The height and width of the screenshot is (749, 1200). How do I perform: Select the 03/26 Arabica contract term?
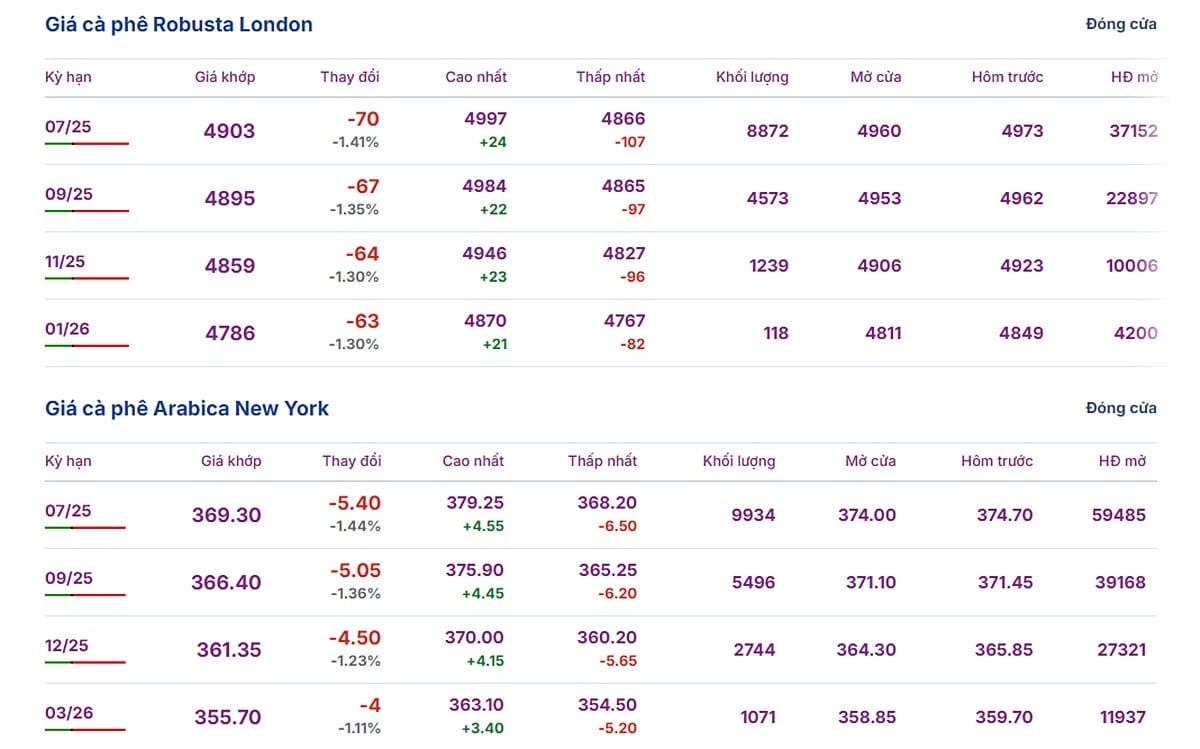(68, 713)
